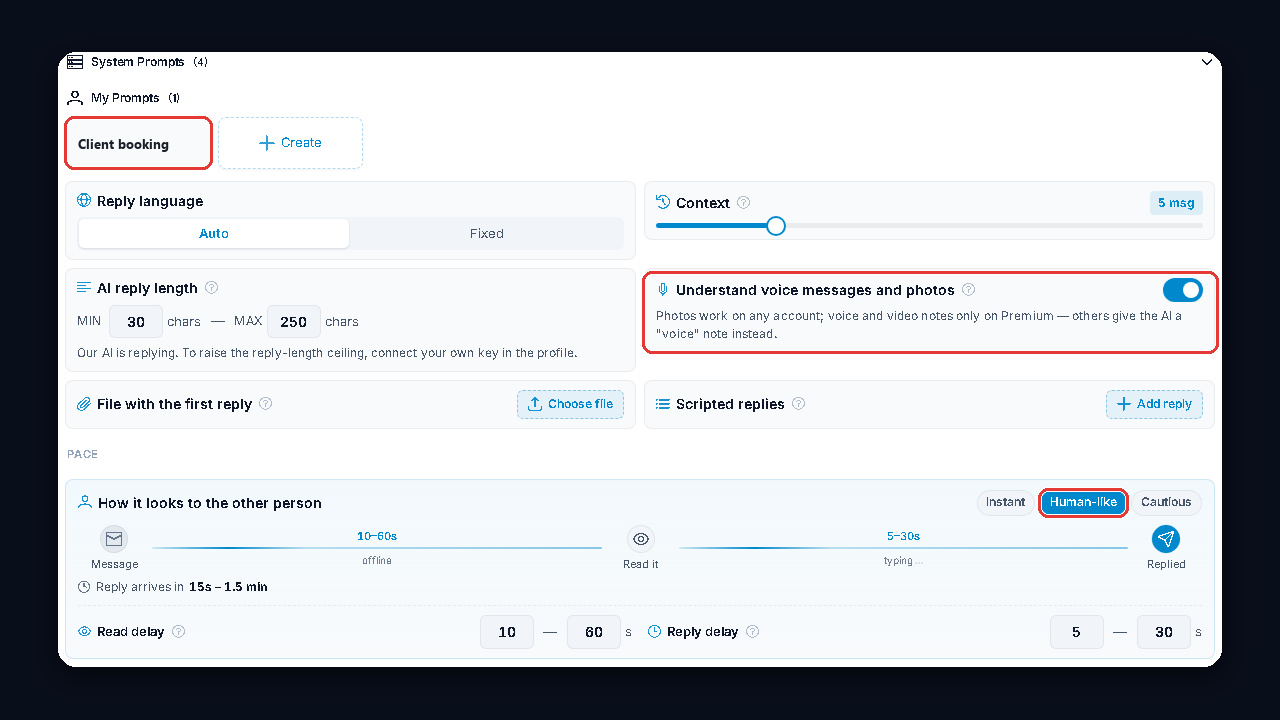Click the eye icon above Read it
The height and width of the screenshot is (720, 1280).
coord(641,539)
